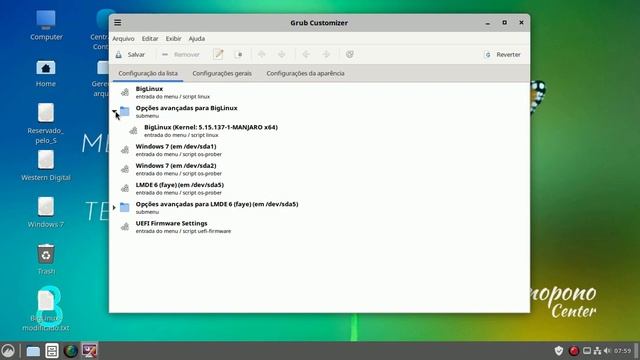Click the Remover toolbar button
Screen dimensions: 640x360
181,54
